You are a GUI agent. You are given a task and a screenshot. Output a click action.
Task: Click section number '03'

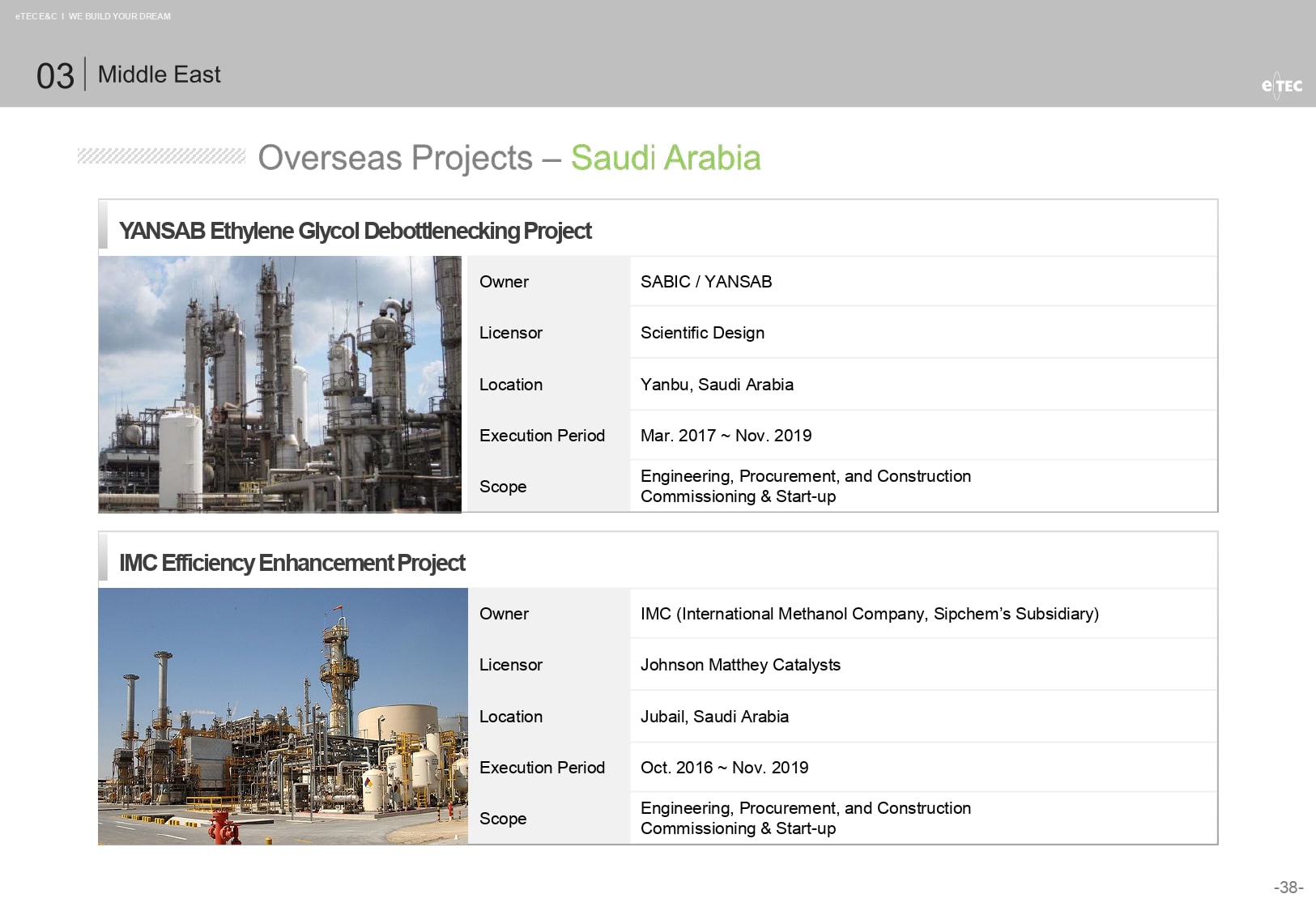[55, 76]
